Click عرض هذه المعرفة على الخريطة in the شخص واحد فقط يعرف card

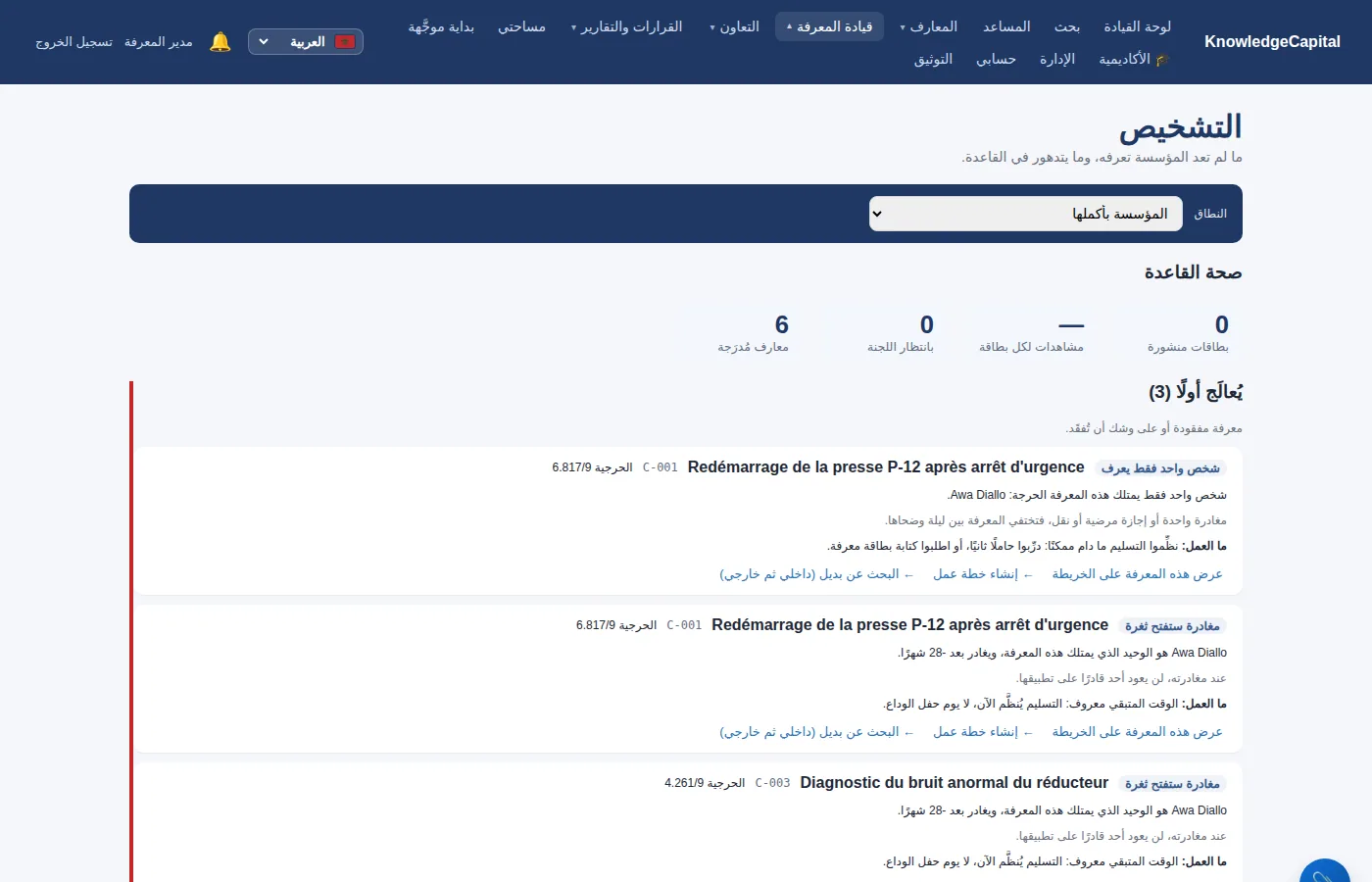(1137, 574)
